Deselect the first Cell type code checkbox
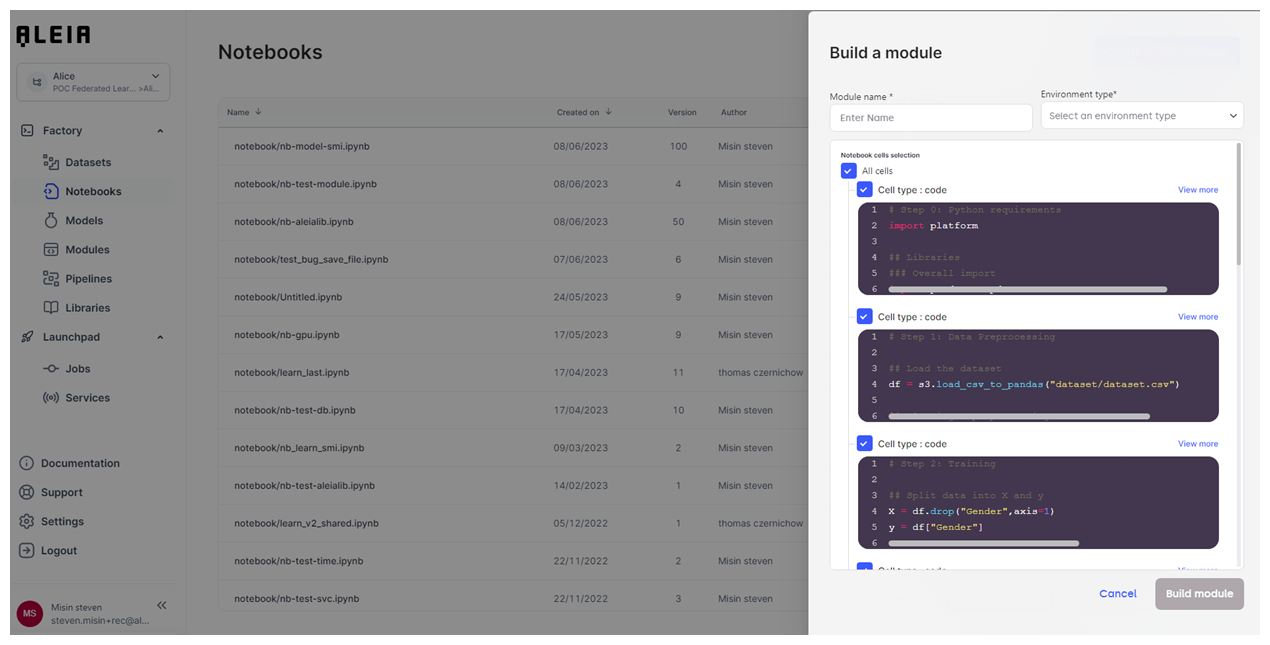The width and height of the screenshot is (1270, 645). tap(864, 189)
